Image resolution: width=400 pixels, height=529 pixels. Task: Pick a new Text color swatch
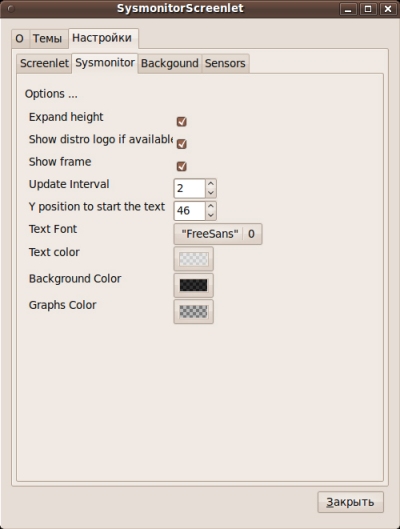[x=194, y=259]
